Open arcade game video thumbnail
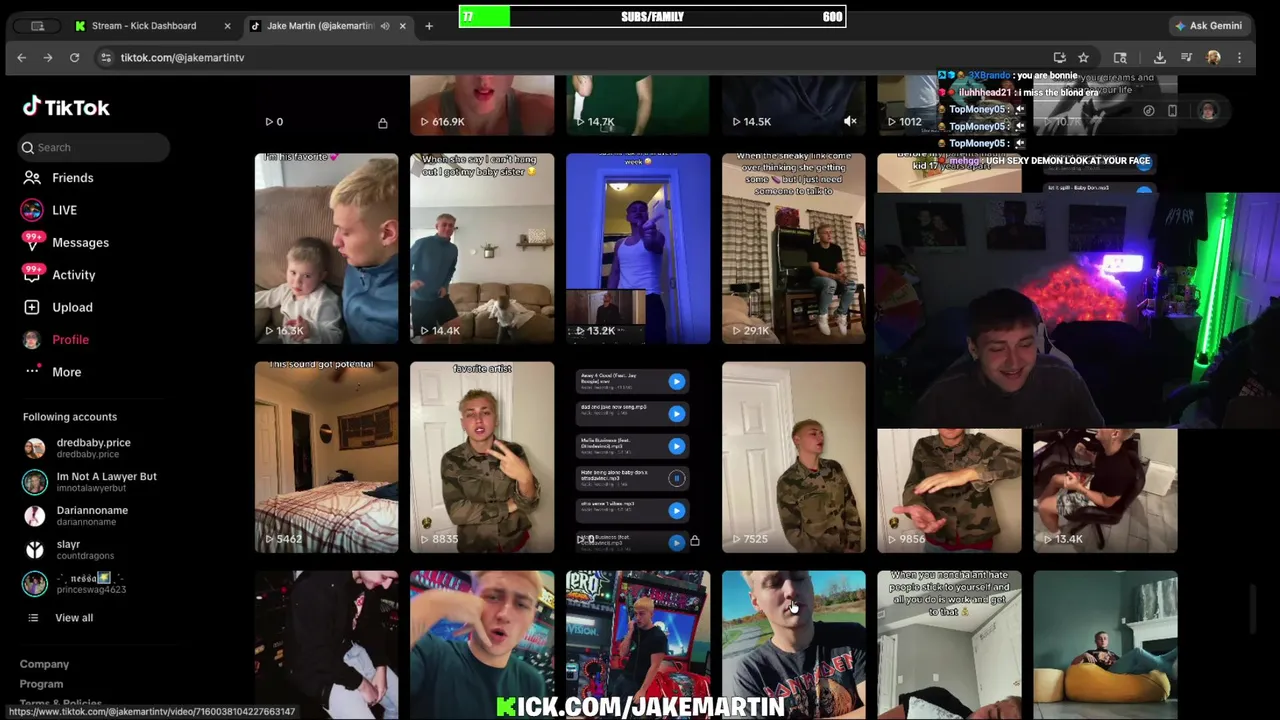The image size is (1280, 720). (x=638, y=644)
